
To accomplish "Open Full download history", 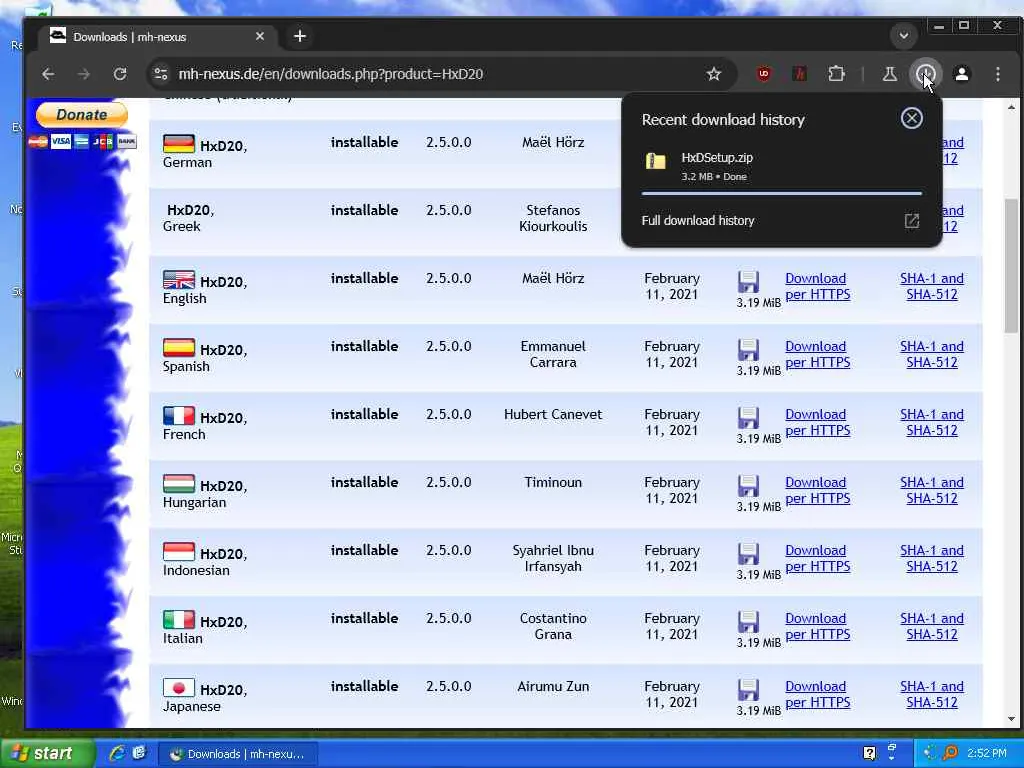I will click(782, 221).
